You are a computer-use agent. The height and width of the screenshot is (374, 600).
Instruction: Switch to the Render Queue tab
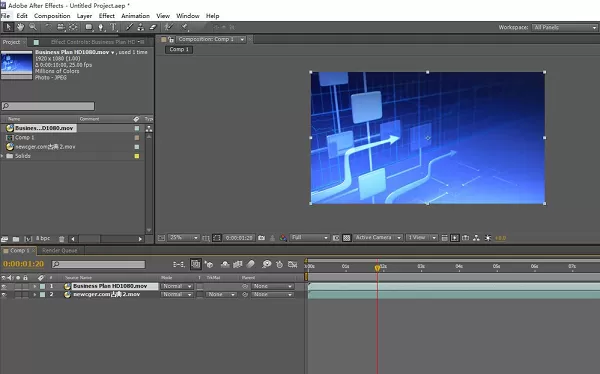[x=60, y=251]
